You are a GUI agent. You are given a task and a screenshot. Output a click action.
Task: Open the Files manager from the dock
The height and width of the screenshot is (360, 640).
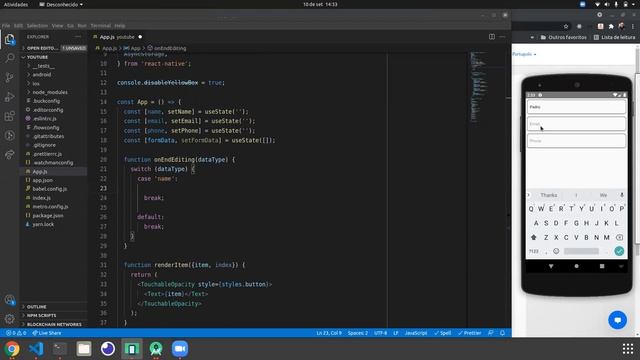(x=84, y=349)
